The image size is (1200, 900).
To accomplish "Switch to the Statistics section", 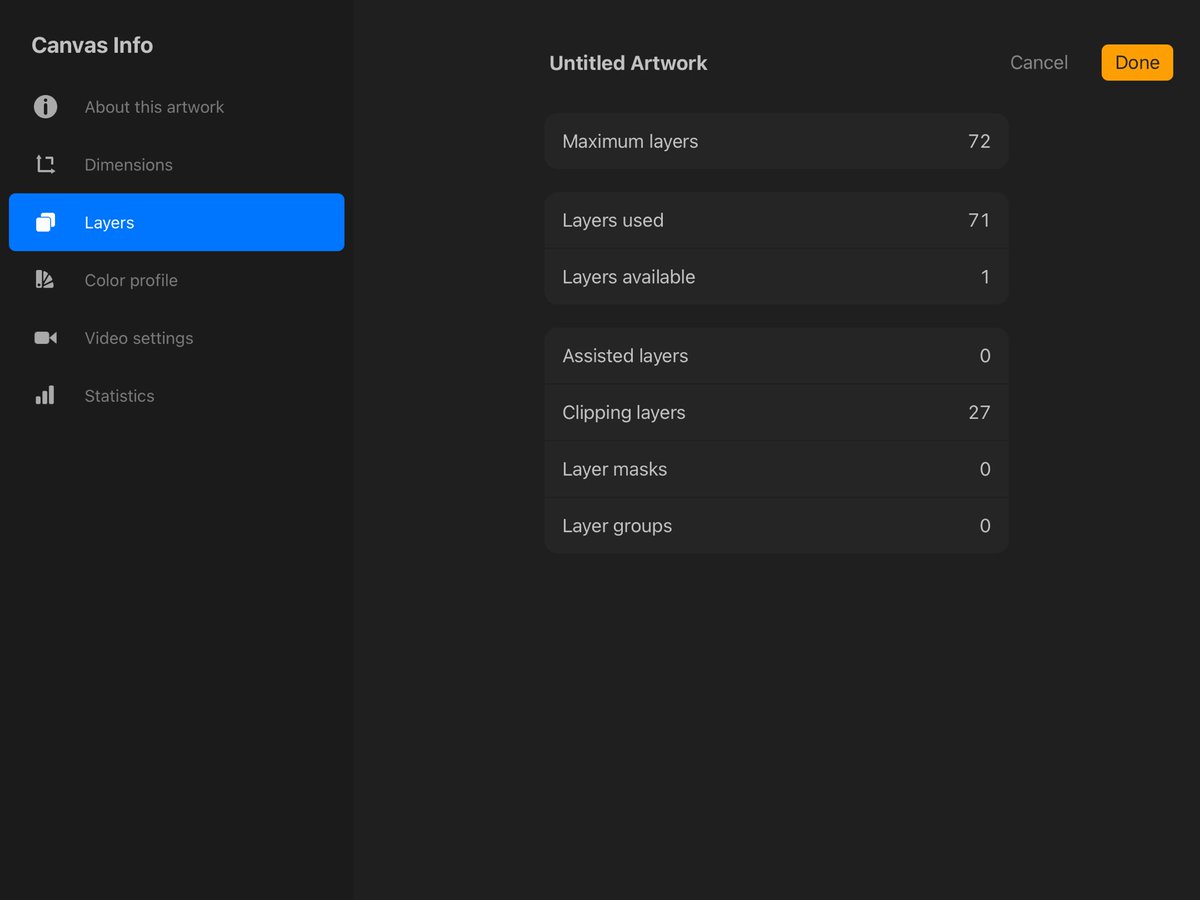I will pyautogui.click(x=176, y=396).
